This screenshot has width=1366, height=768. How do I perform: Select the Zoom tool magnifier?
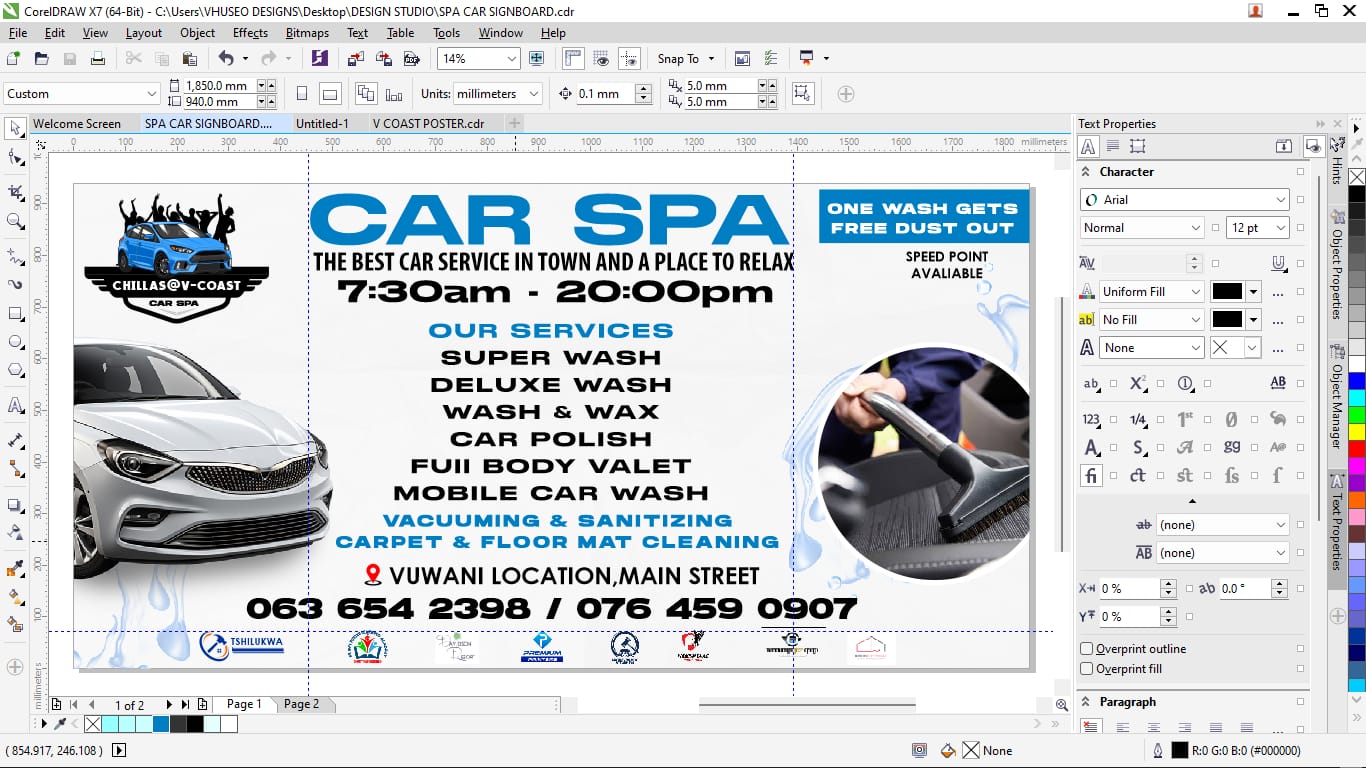coord(15,221)
